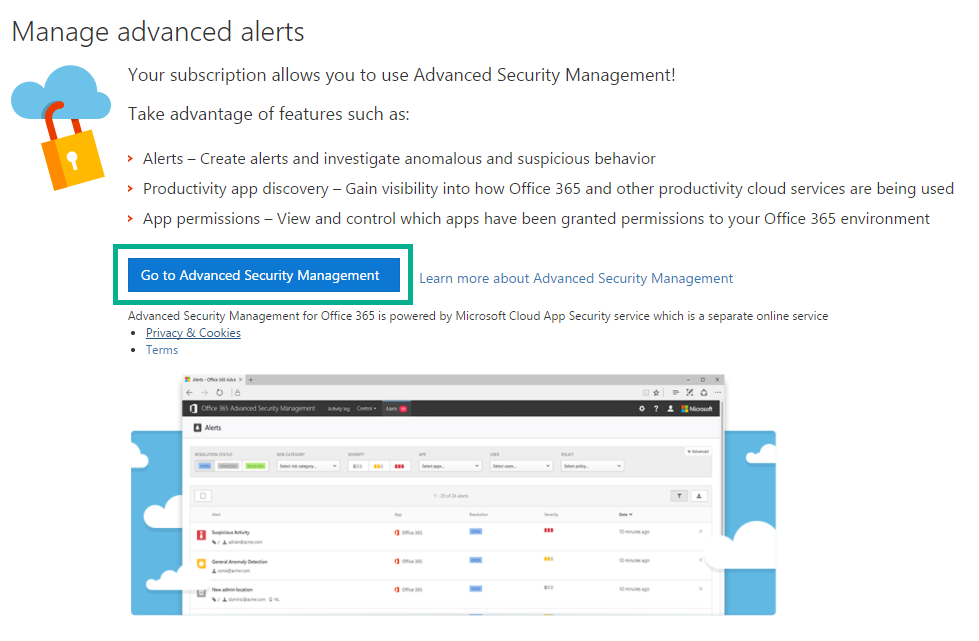979x641 pixels.
Task: Click 'Take advantage of features such as:' text
Action: pyautogui.click(x=268, y=114)
